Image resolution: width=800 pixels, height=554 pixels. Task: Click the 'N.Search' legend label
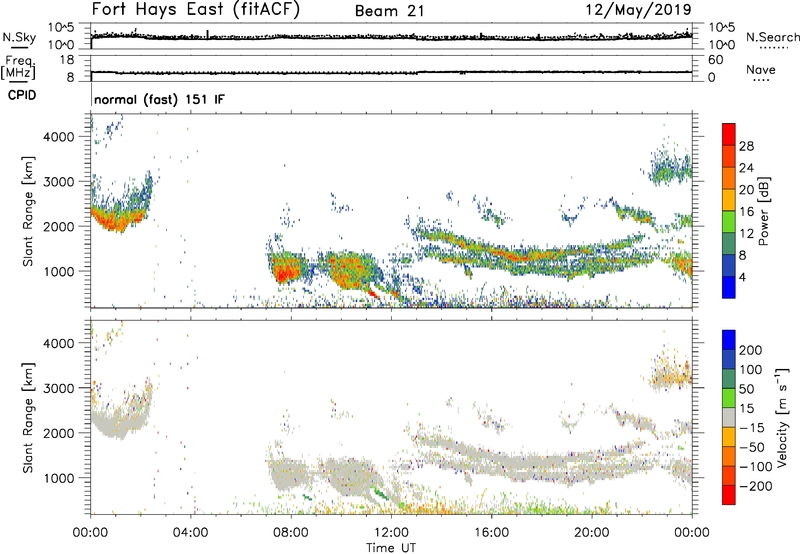(x=772, y=37)
